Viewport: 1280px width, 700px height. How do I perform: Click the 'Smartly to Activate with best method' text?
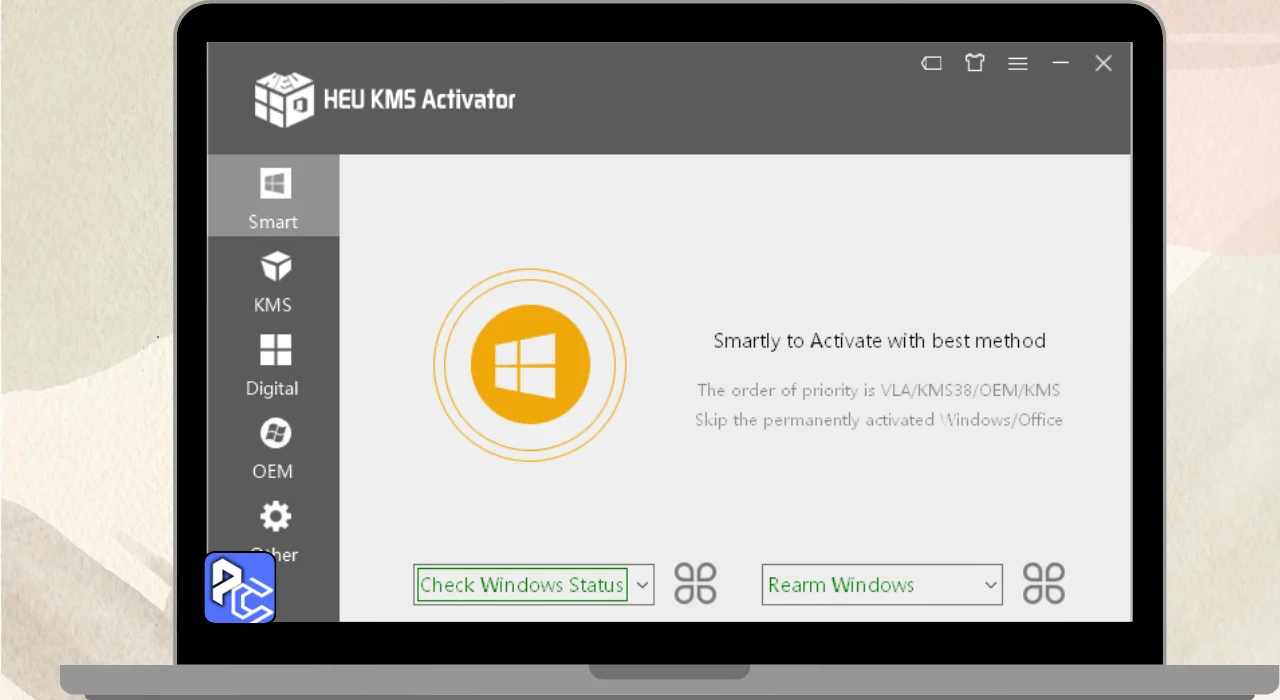(x=879, y=341)
